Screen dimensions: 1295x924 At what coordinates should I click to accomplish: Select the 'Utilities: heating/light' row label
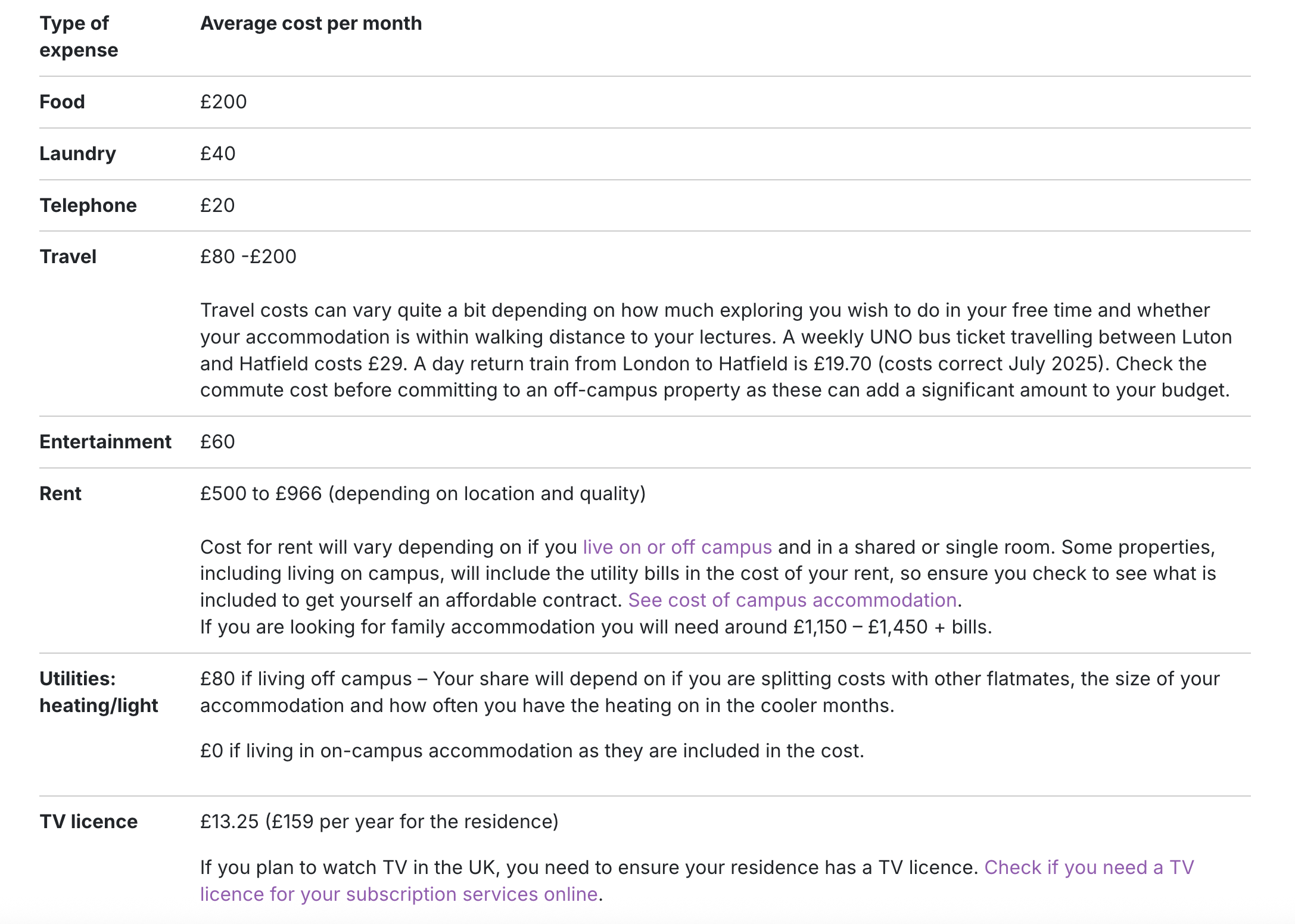[98, 692]
